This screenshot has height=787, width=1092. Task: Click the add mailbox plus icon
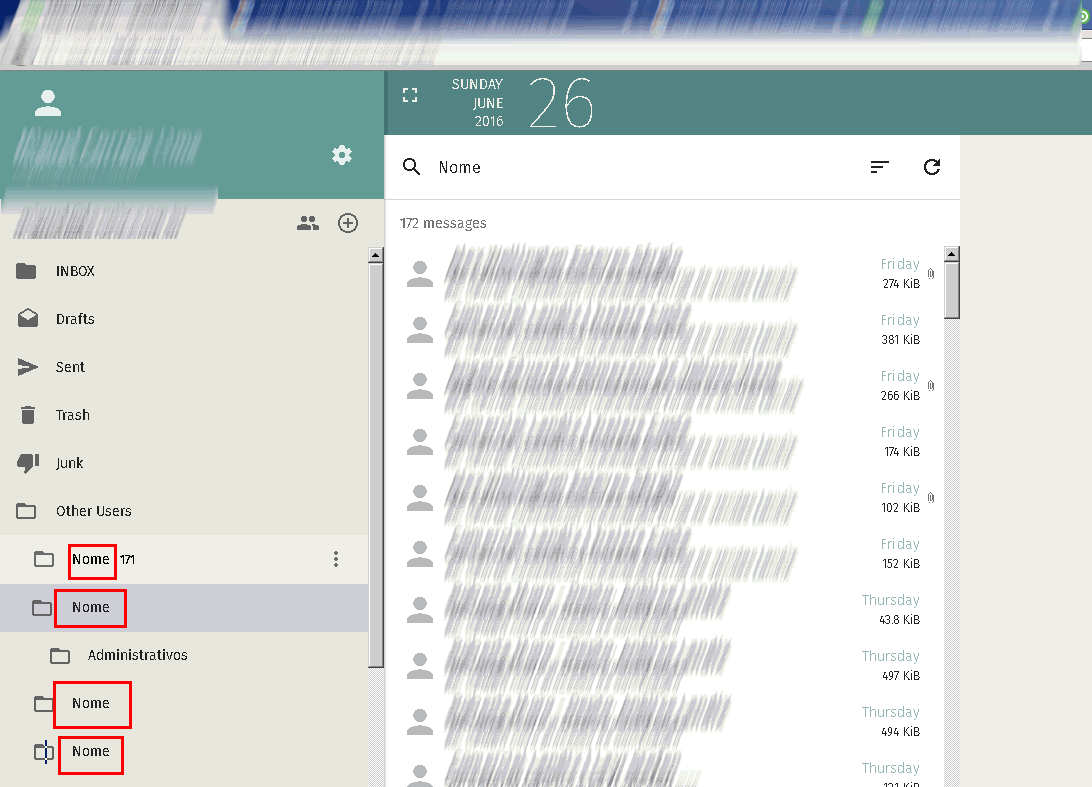click(348, 223)
